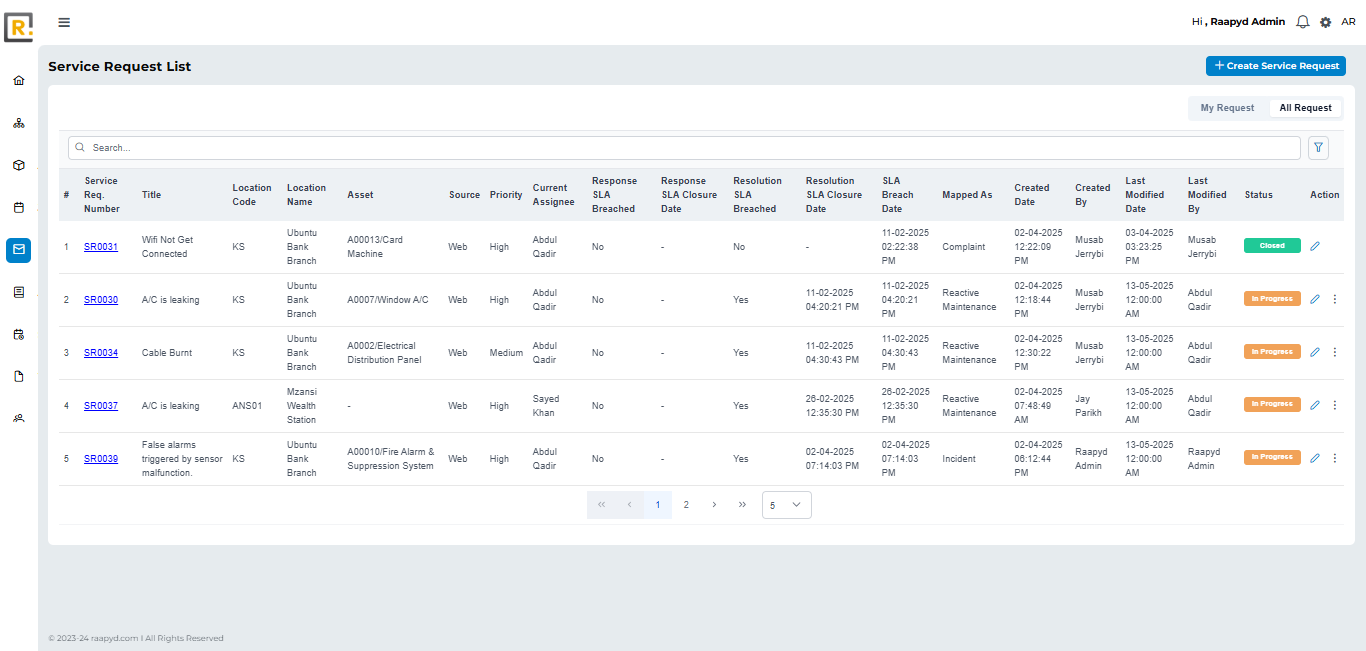
Task: Open the settings gear icon
Action: click(x=1325, y=21)
